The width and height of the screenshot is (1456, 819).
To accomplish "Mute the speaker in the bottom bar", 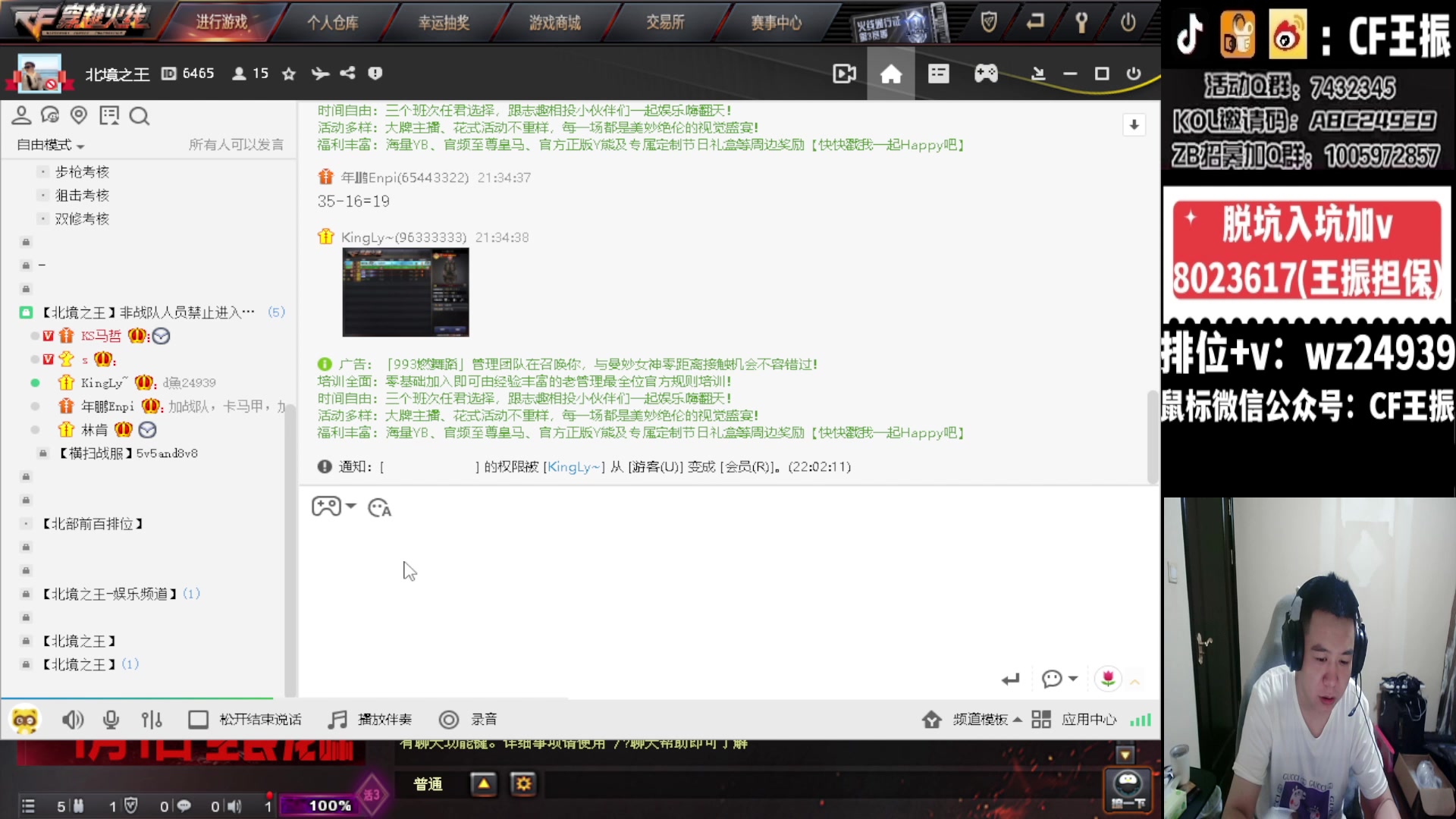I will (73, 720).
